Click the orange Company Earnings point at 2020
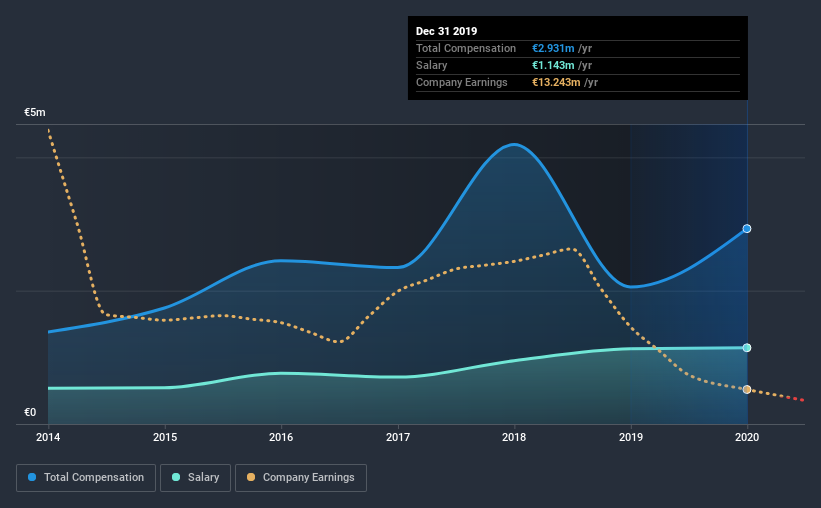This screenshot has width=821, height=508. point(747,390)
